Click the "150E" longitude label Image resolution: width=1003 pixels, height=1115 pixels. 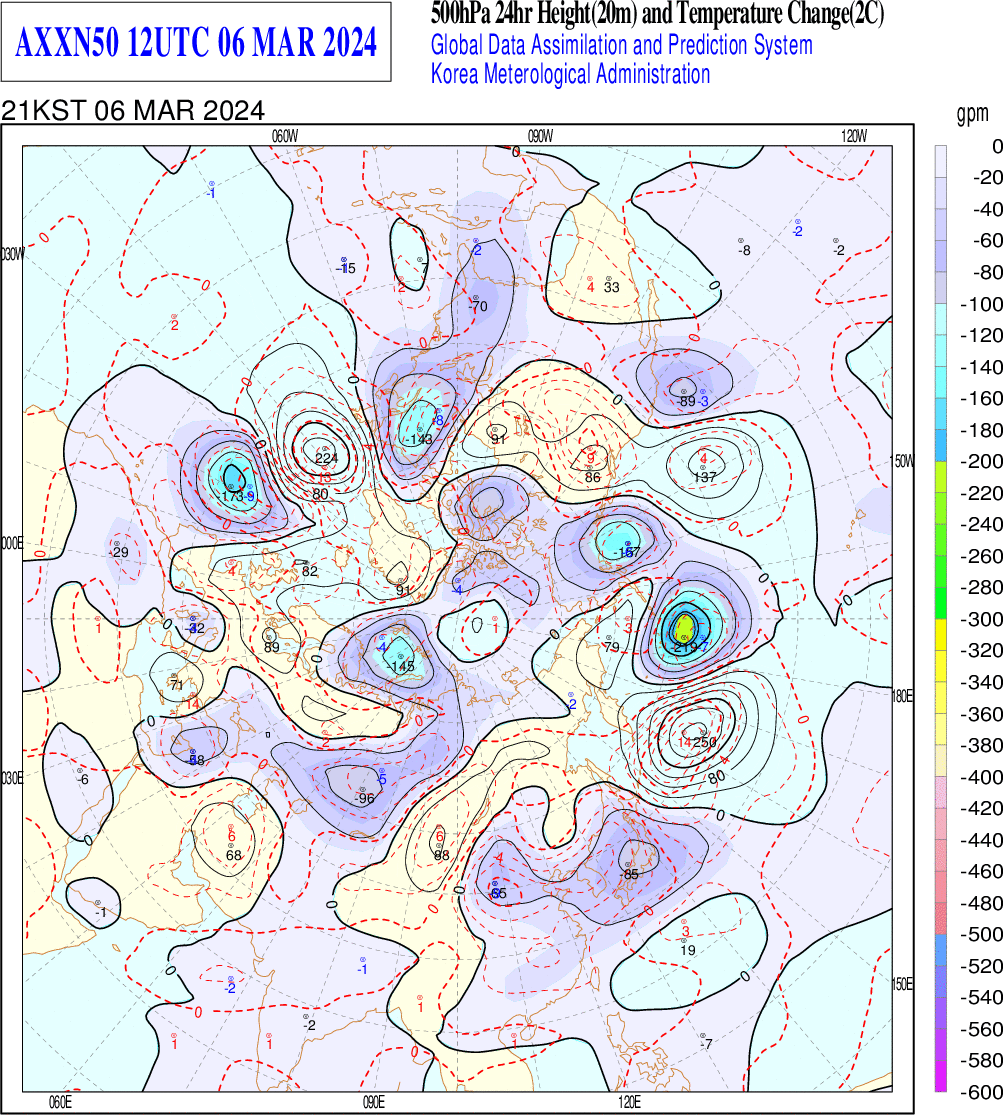(x=903, y=984)
